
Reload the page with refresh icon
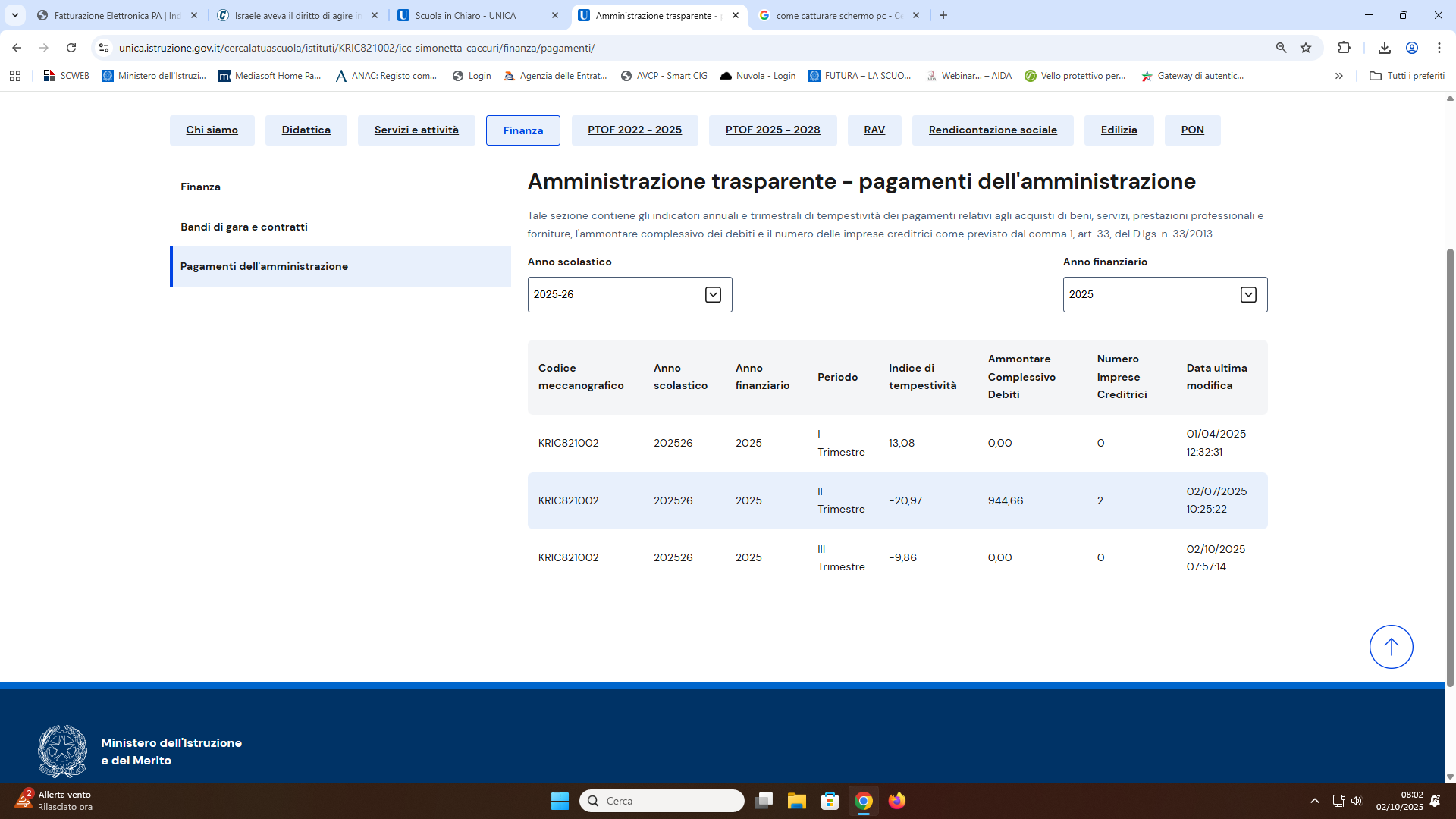[71, 48]
